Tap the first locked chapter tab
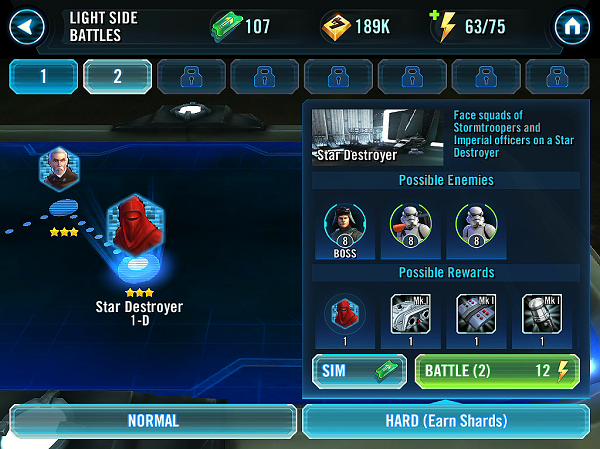Screen dimensions: 600x449 (191, 77)
